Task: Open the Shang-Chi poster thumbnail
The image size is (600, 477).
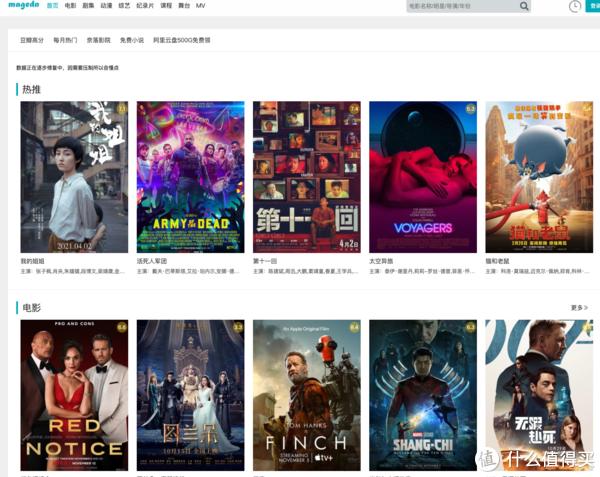Action: tap(423, 395)
